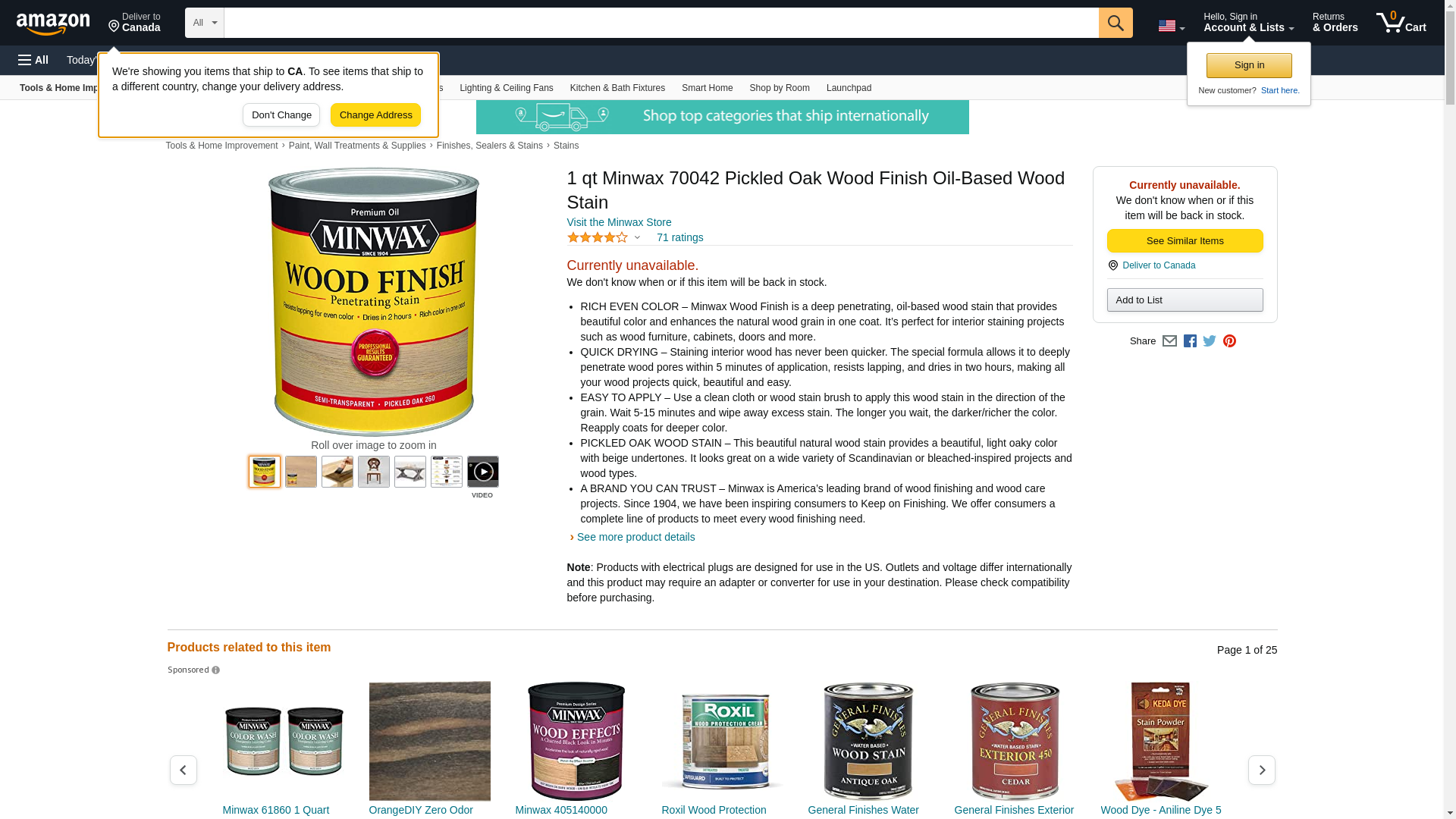The width and height of the screenshot is (1456, 819).
Task: Share product on Twitter icon
Action: [x=1210, y=341]
